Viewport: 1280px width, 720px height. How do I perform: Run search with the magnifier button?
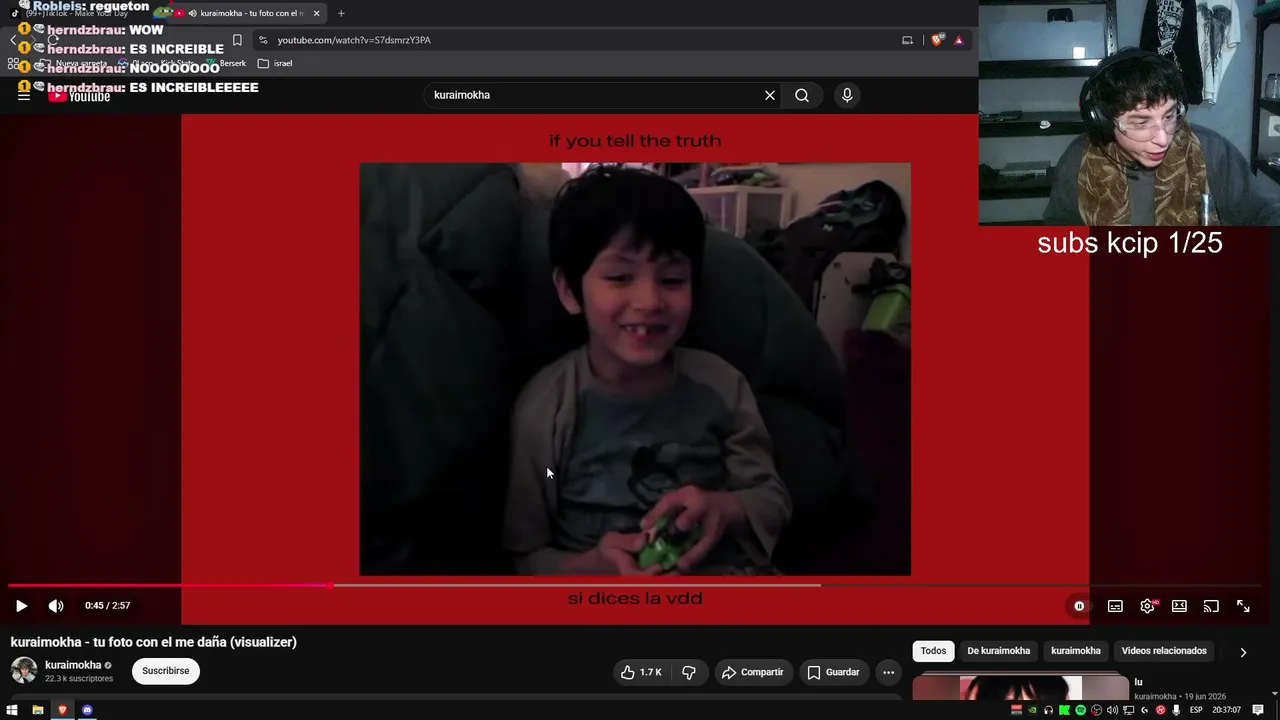tap(802, 95)
